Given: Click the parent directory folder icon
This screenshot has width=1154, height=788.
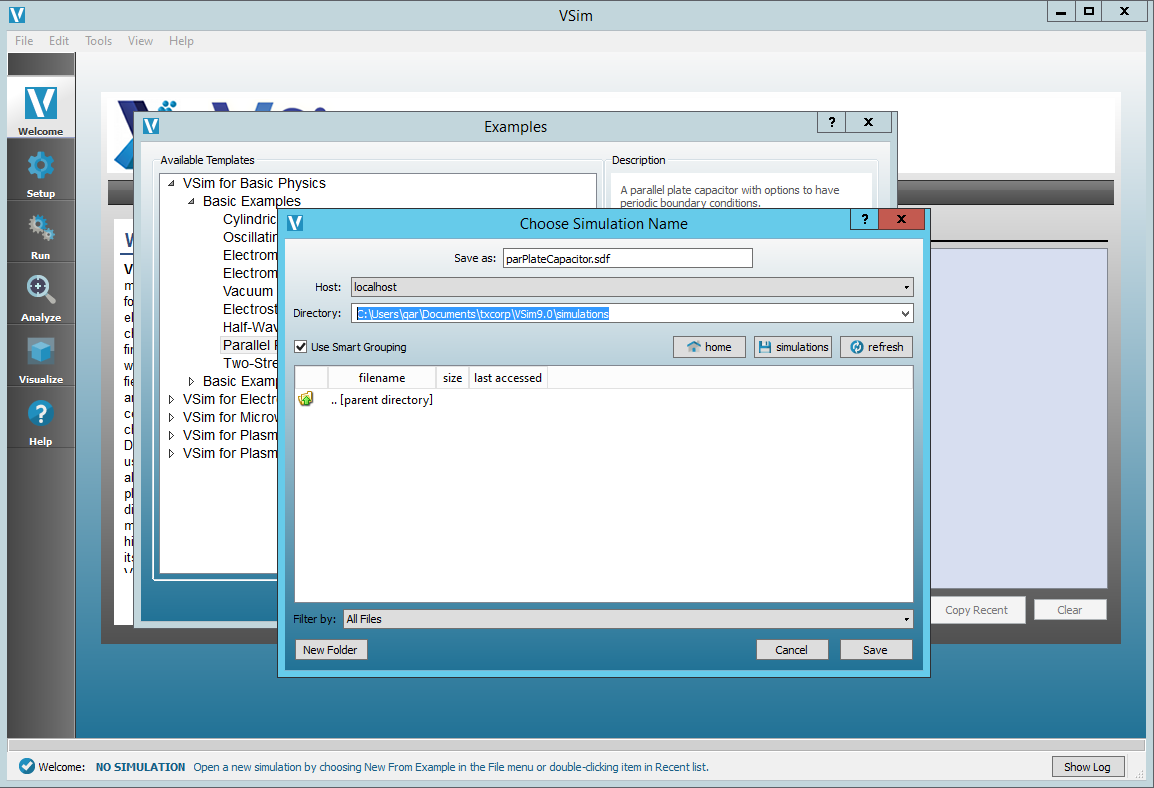Looking at the screenshot, I should (305, 399).
